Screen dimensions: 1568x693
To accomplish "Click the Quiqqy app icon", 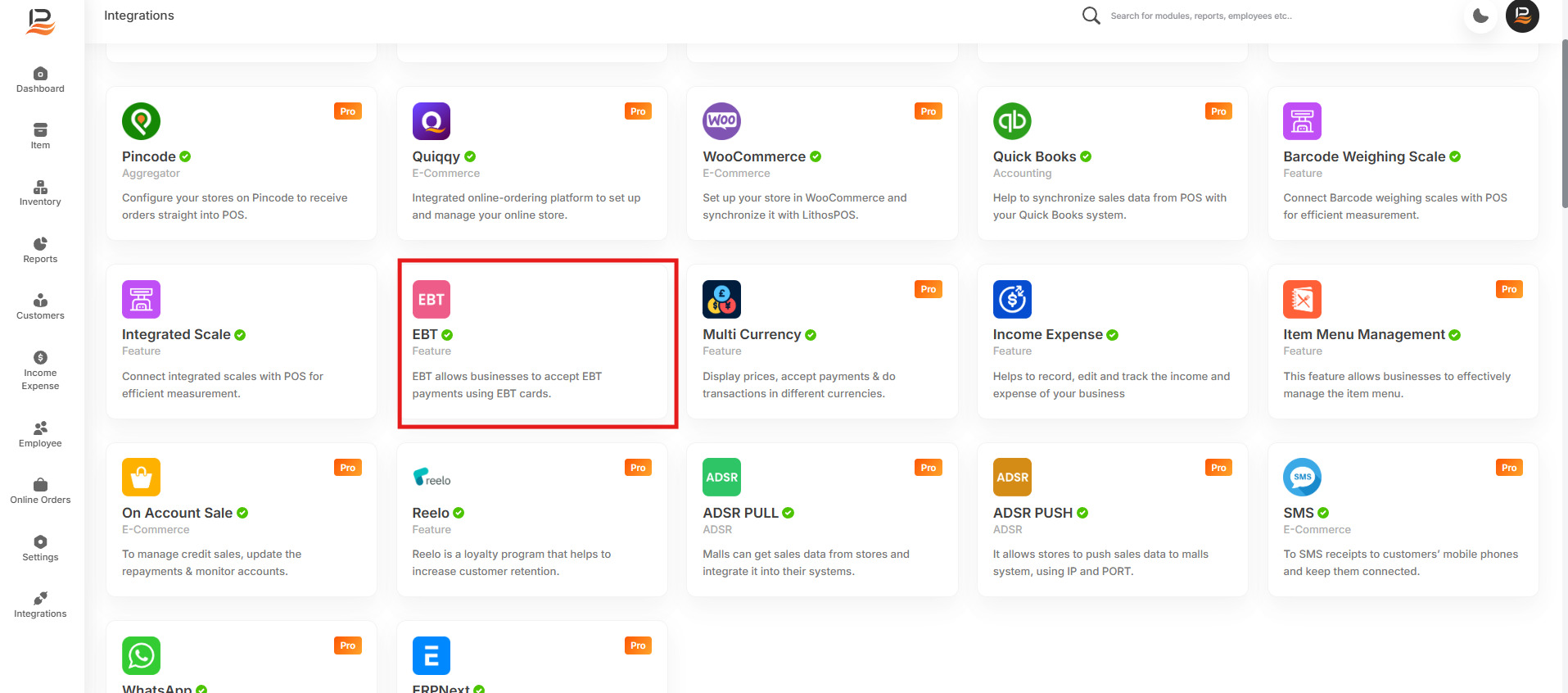I will [432, 121].
